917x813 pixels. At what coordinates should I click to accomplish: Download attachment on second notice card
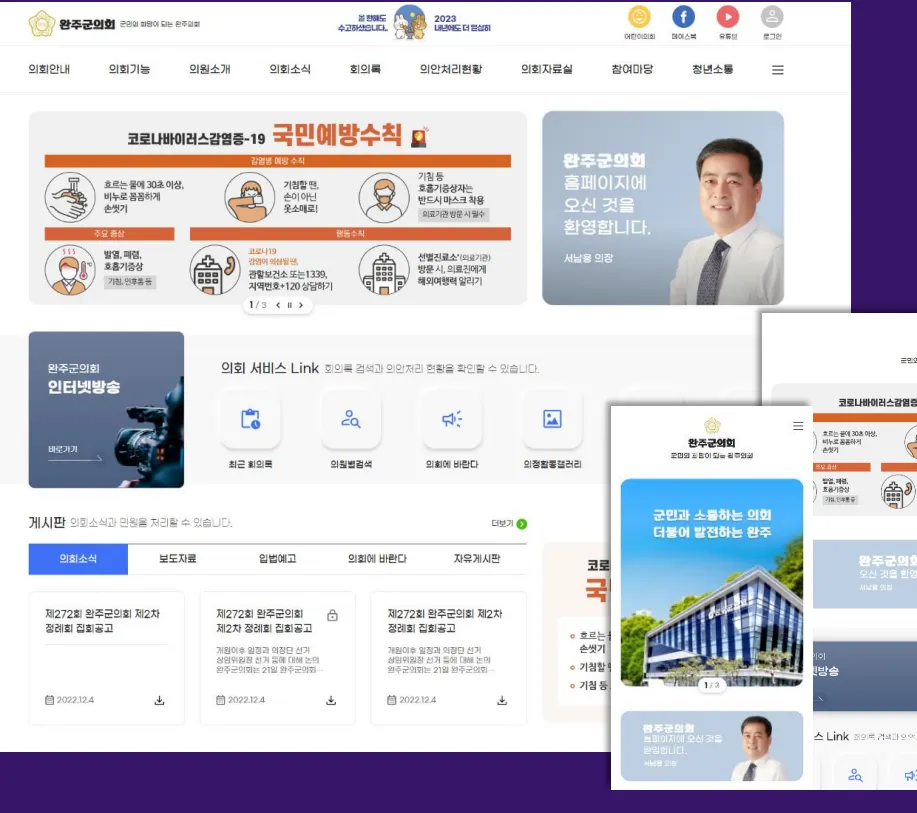[331, 700]
